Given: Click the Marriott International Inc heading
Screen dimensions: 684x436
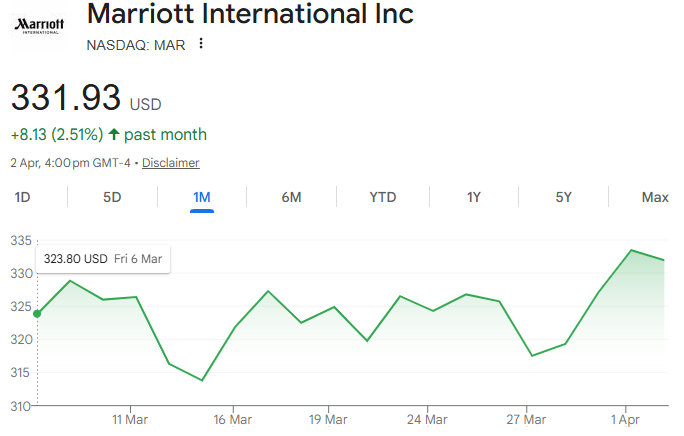Looking at the screenshot, I should tap(250, 15).
